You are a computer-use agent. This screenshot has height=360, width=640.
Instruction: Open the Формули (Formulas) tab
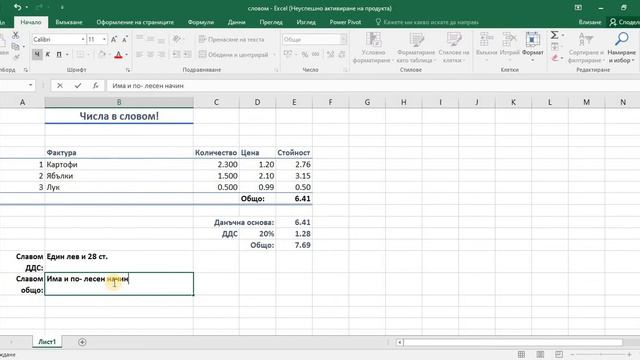click(201, 22)
